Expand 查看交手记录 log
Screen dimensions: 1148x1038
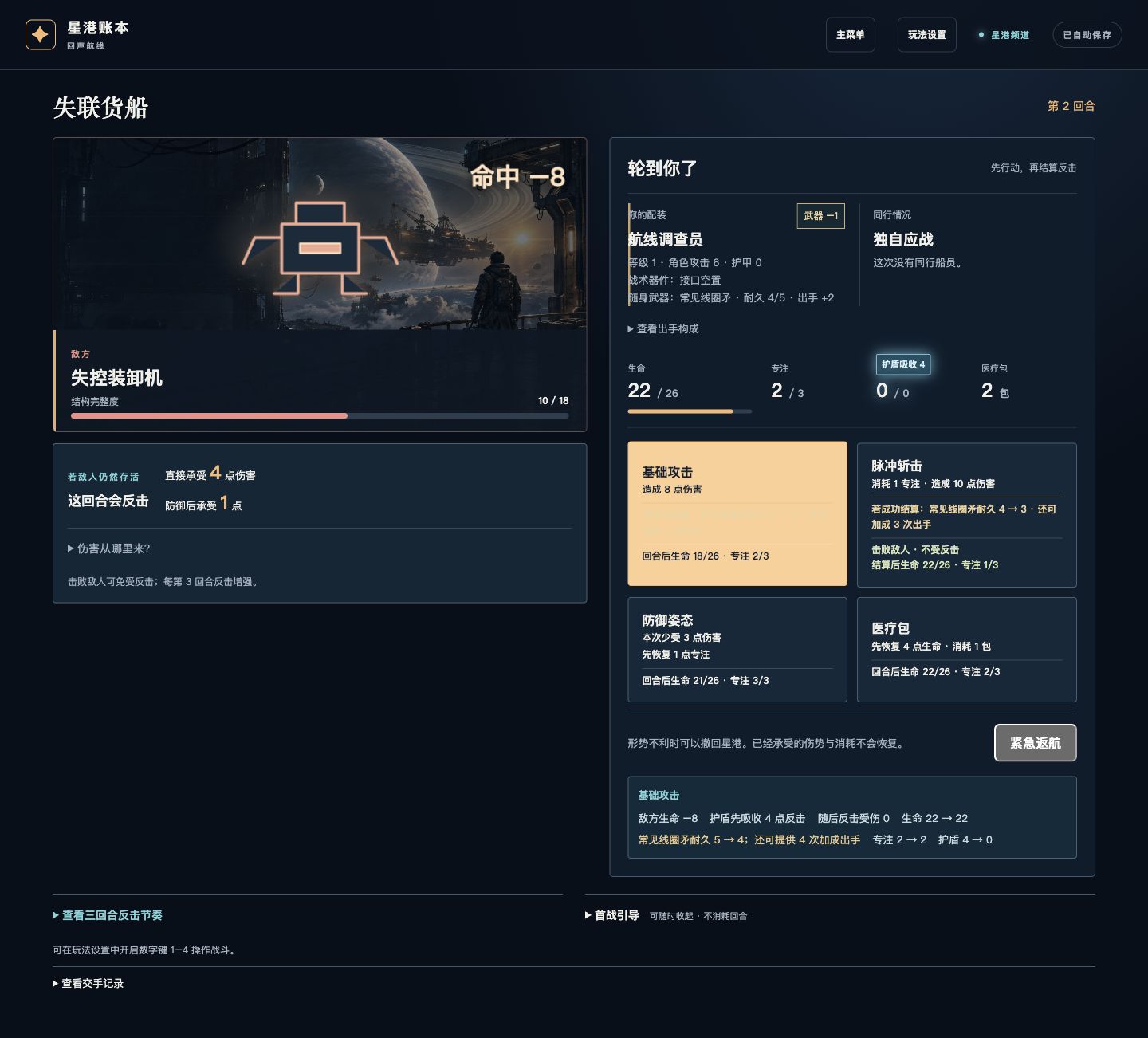(88, 983)
